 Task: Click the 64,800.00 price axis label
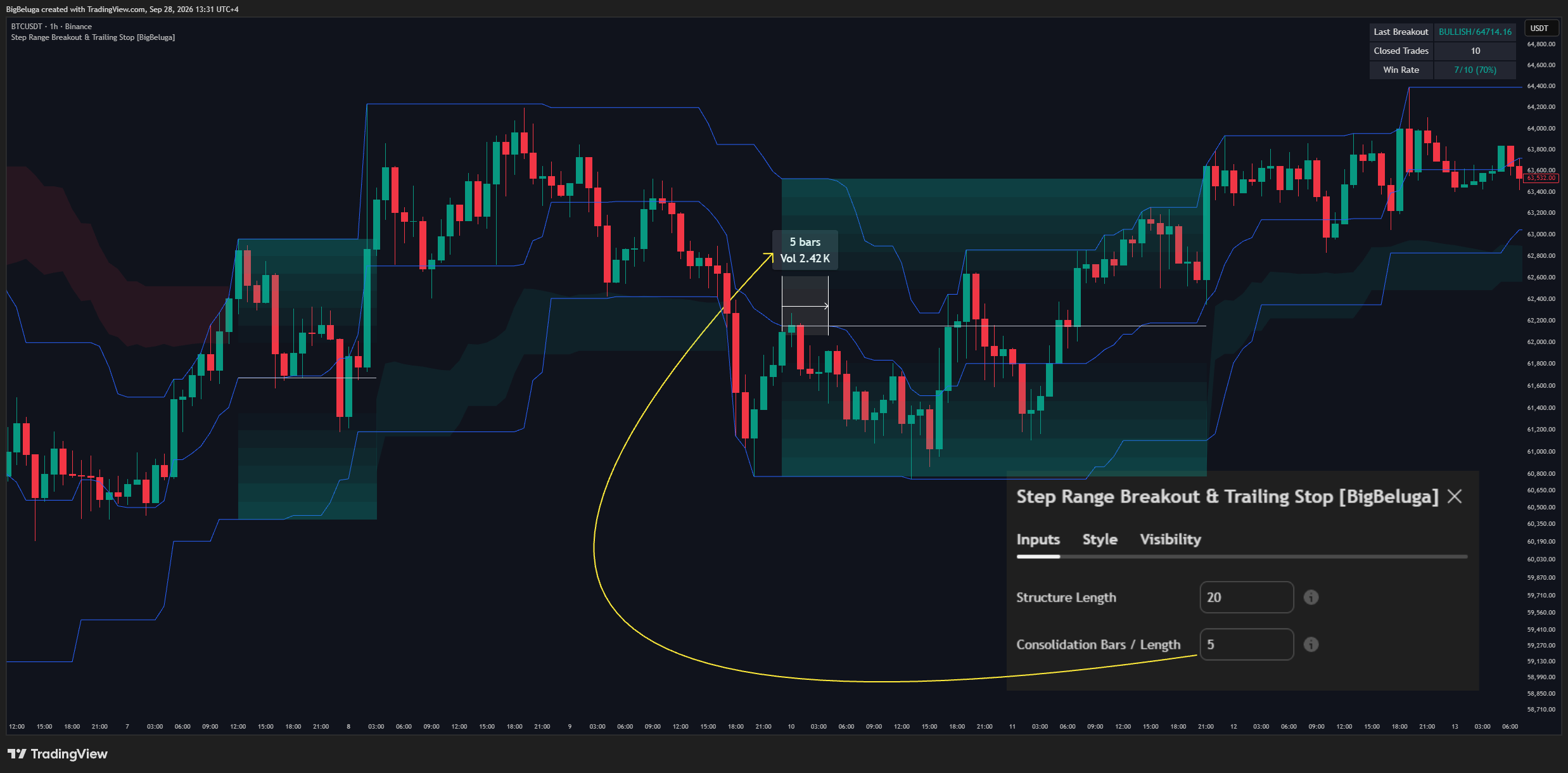click(1541, 44)
